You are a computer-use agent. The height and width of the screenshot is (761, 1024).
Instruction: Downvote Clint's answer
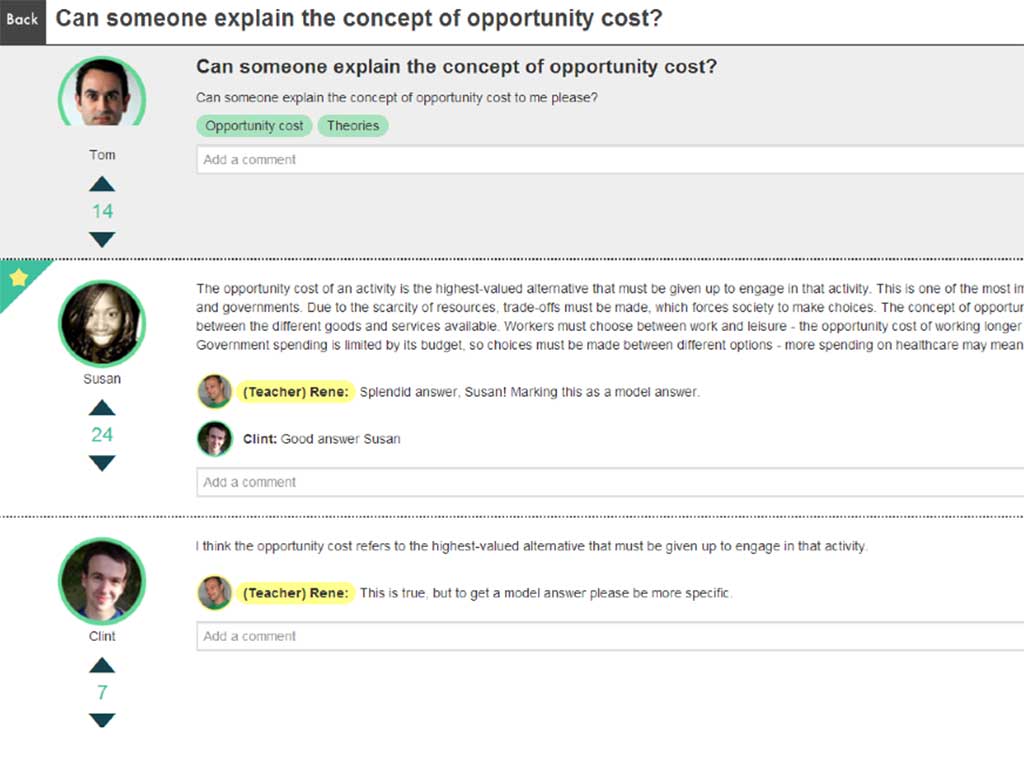102,720
